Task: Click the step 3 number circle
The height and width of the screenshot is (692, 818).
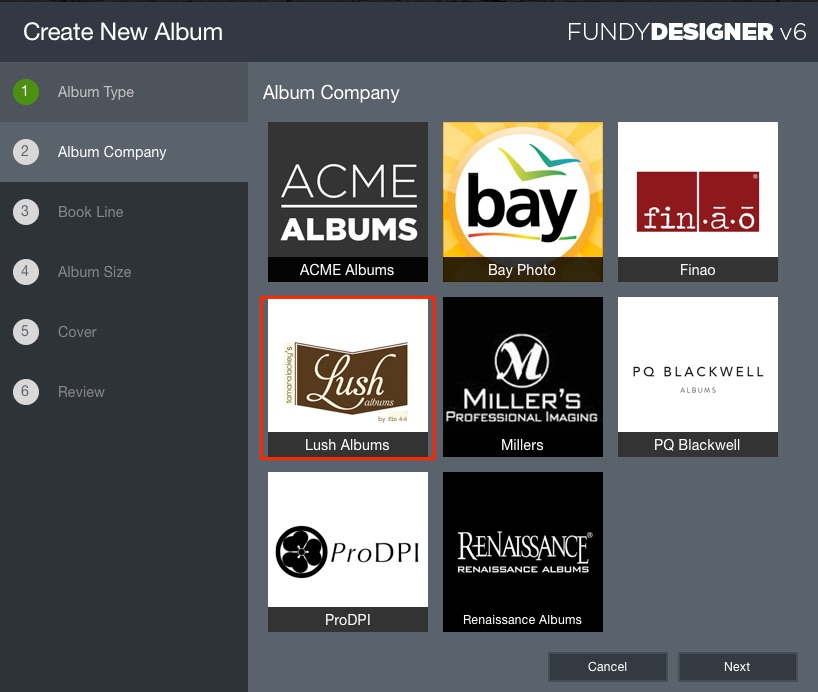Action: (x=26, y=212)
